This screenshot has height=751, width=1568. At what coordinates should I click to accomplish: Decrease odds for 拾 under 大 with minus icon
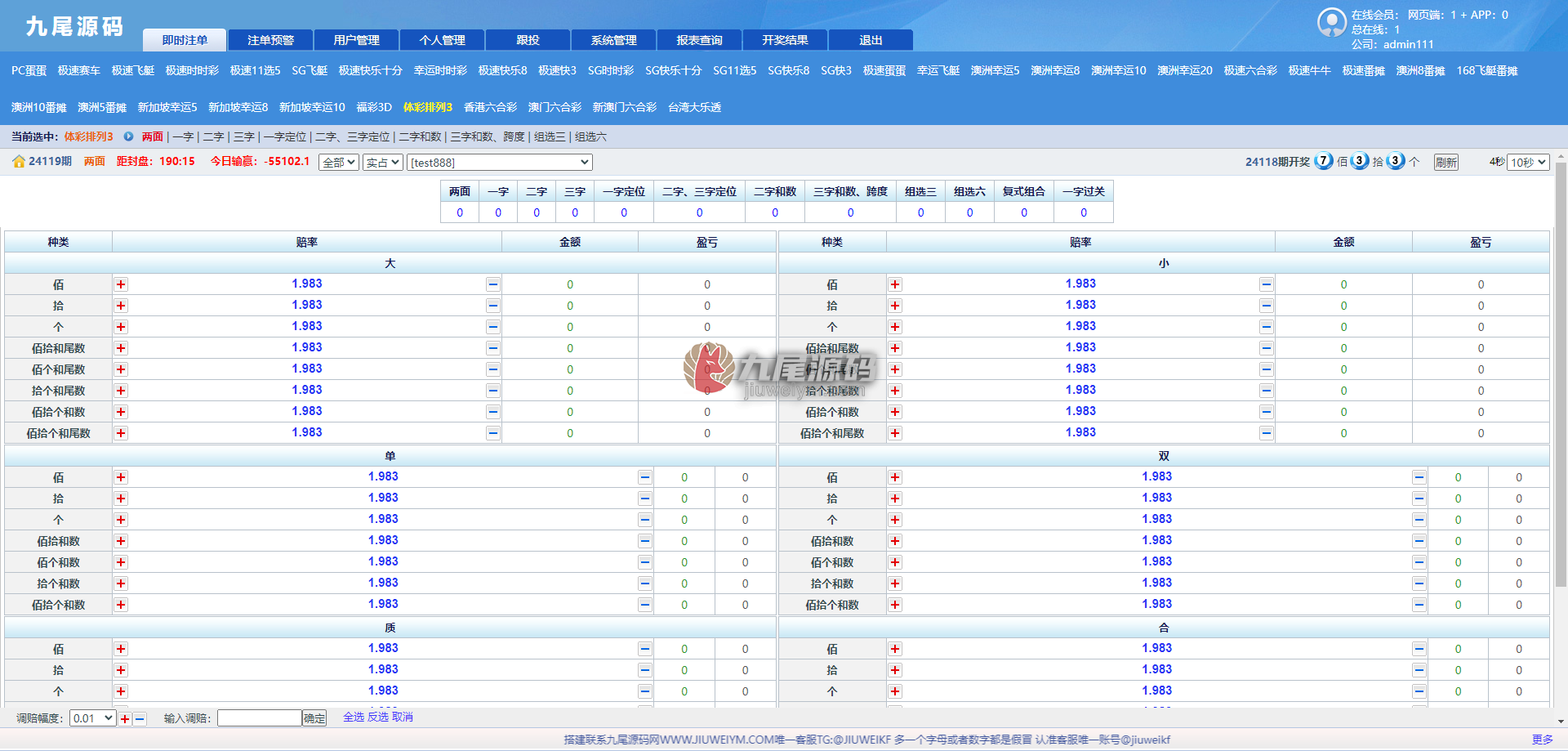[493, 306]
